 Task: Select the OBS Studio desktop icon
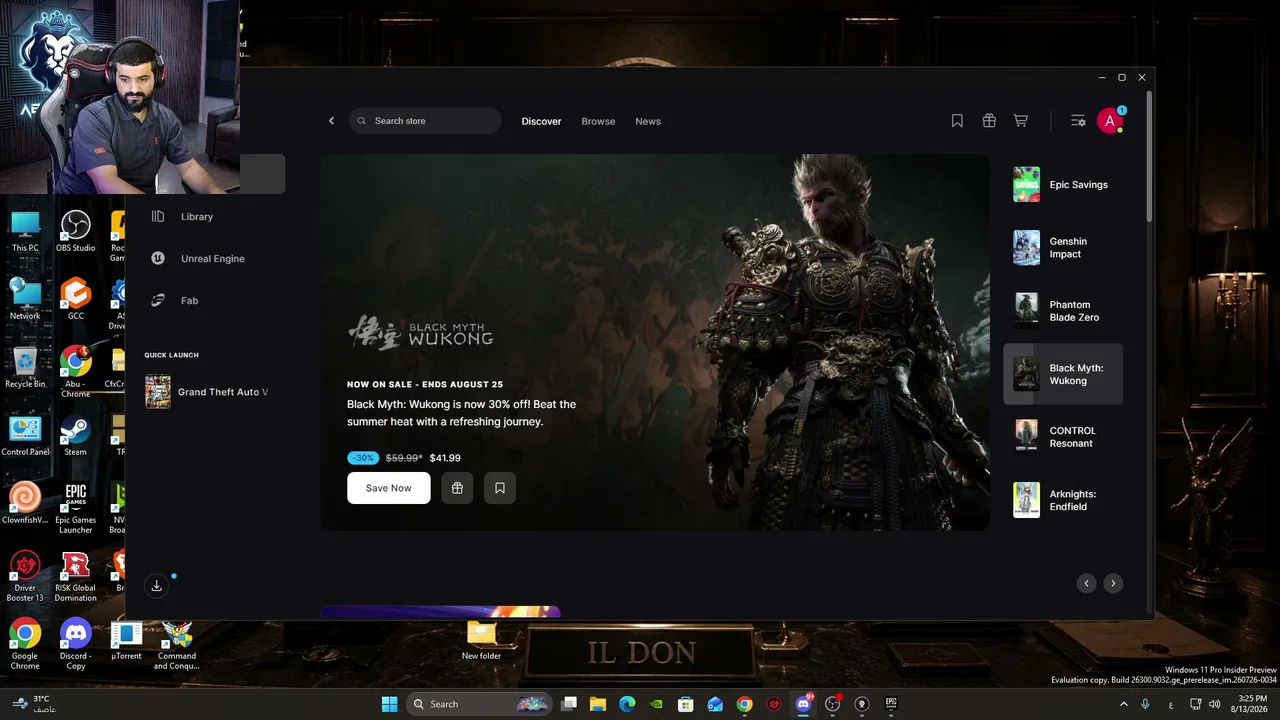coord(76,231)
